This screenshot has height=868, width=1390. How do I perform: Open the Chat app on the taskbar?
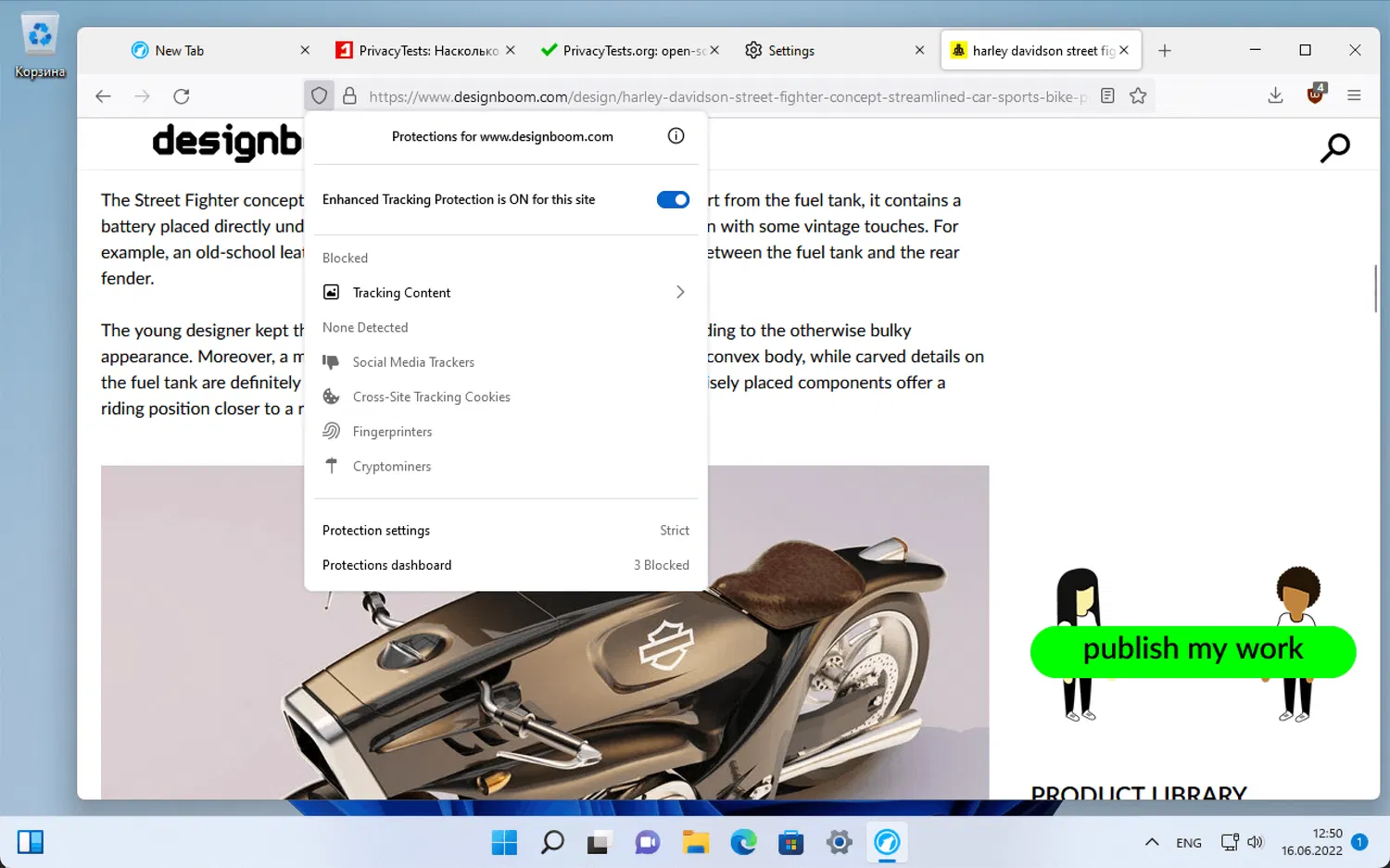coord(647,842)
